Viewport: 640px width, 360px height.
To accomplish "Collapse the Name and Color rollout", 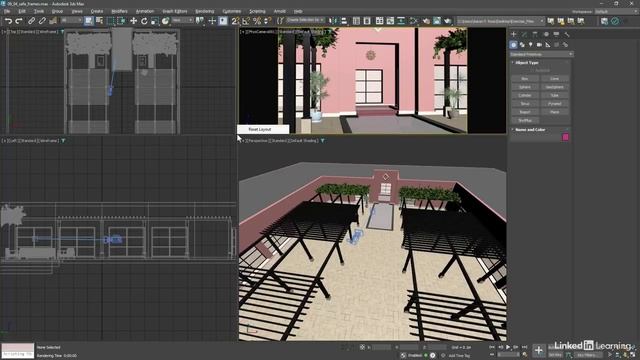I will pyautogui.click(x=530, y=130).
